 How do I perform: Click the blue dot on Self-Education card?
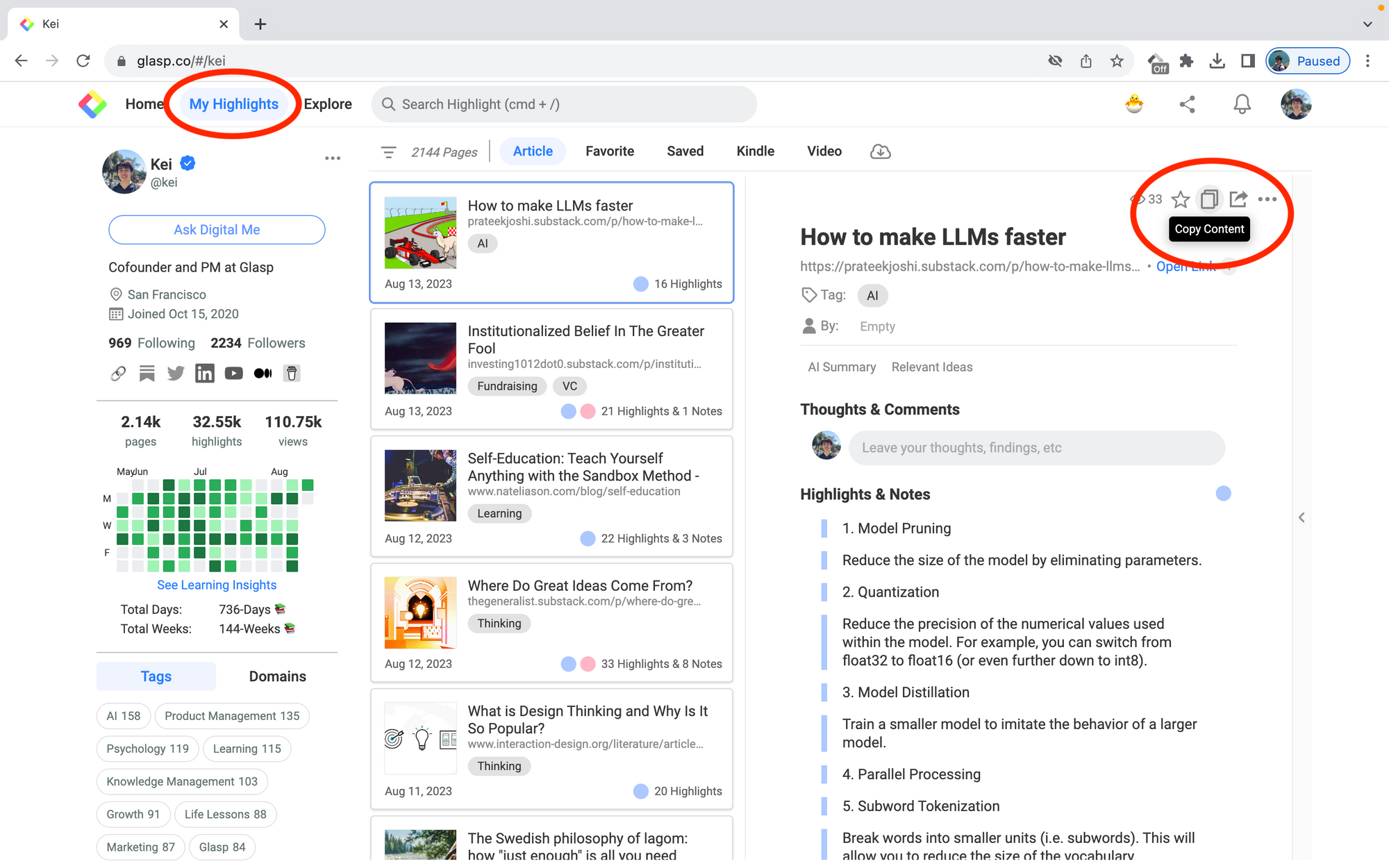point(588,538)
